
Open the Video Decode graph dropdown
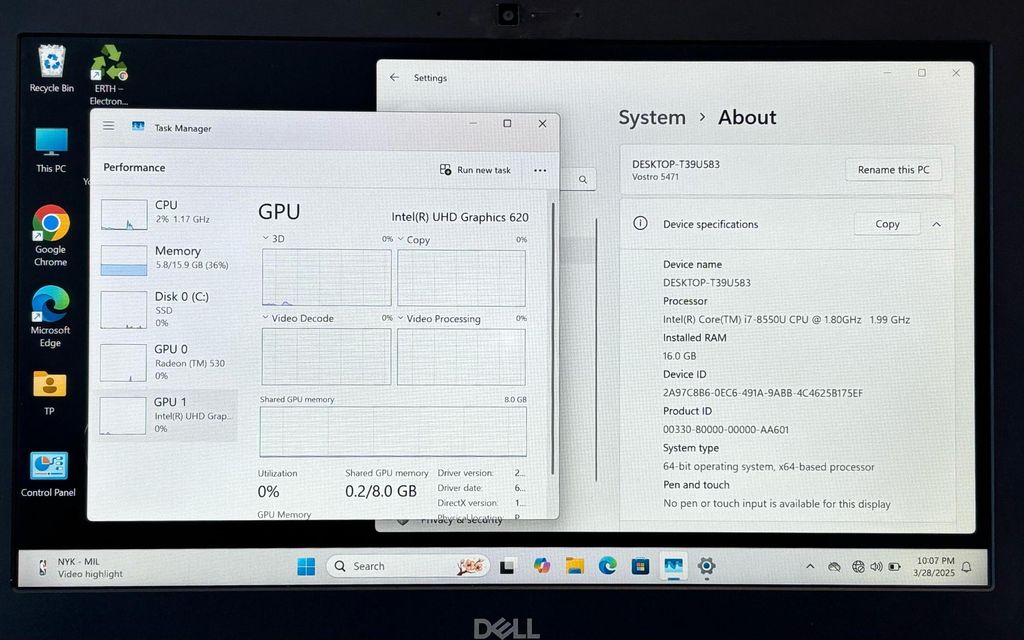tap(266, 318)
